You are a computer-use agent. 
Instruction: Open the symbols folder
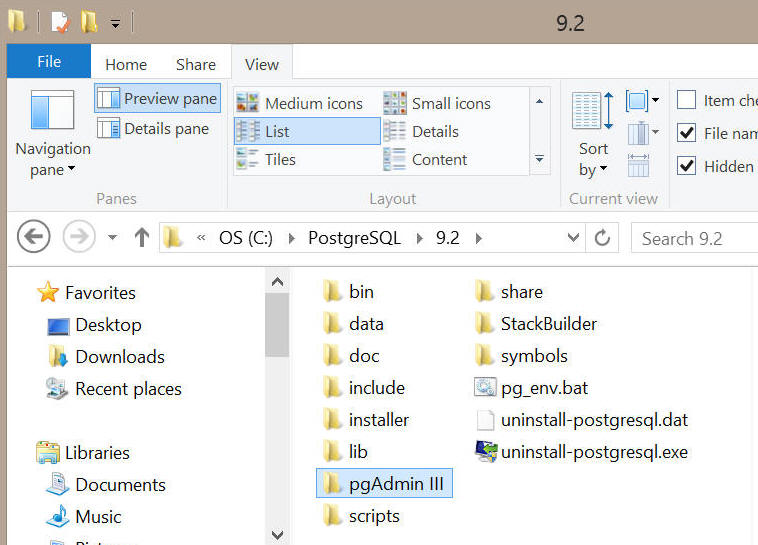coord(522,356)
